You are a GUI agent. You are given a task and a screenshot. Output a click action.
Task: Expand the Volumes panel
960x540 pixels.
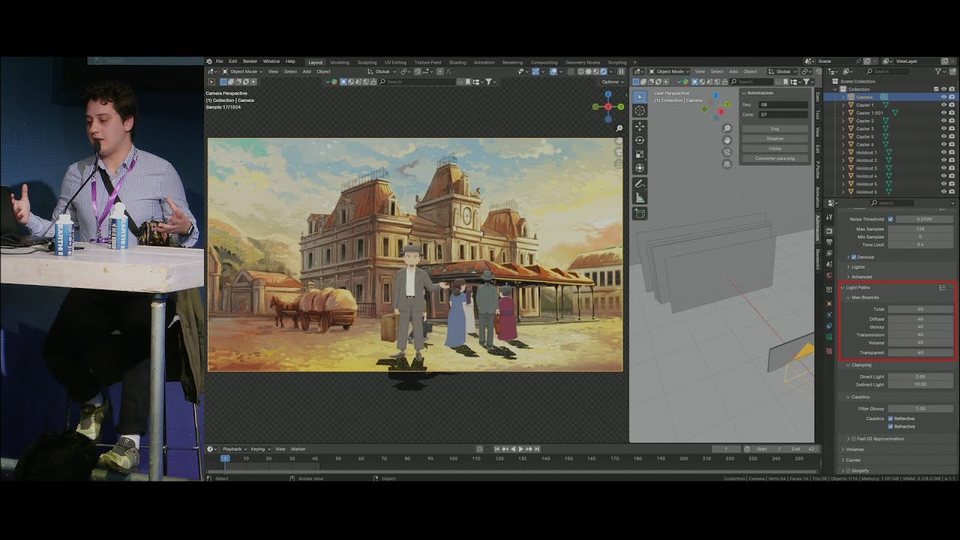click(x=843, y=449)
